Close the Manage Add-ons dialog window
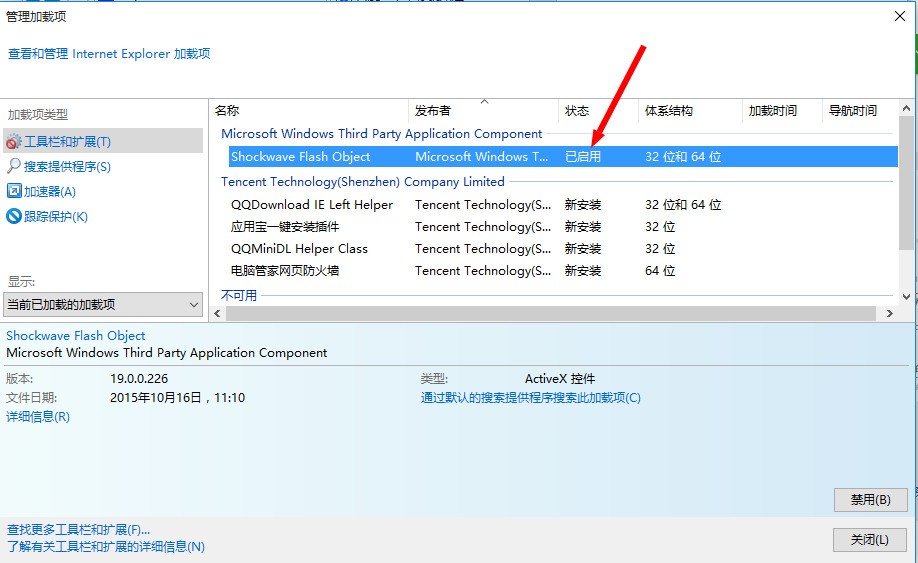 point(897,17)
